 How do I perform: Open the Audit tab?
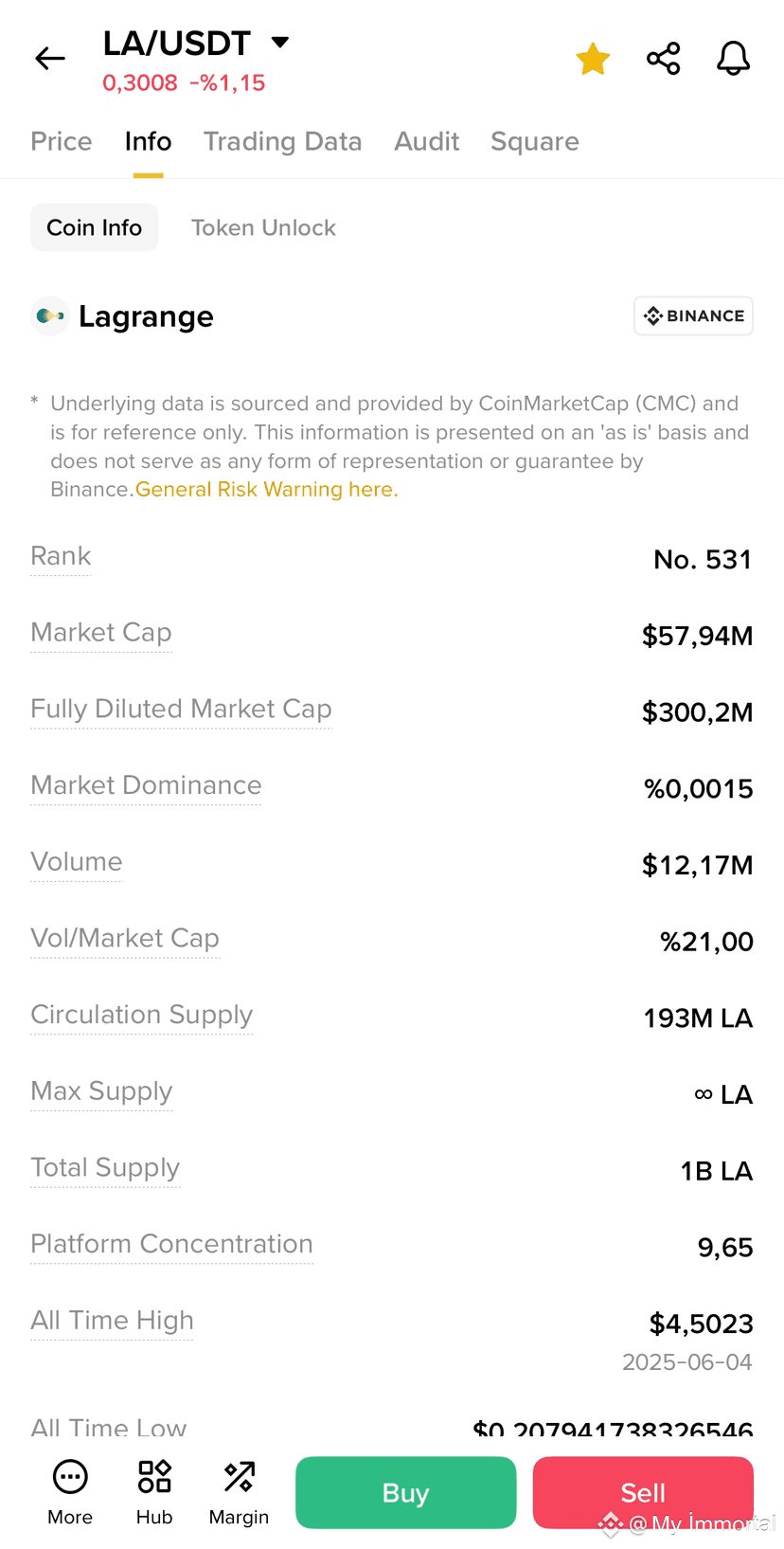[x=426, y=141]
